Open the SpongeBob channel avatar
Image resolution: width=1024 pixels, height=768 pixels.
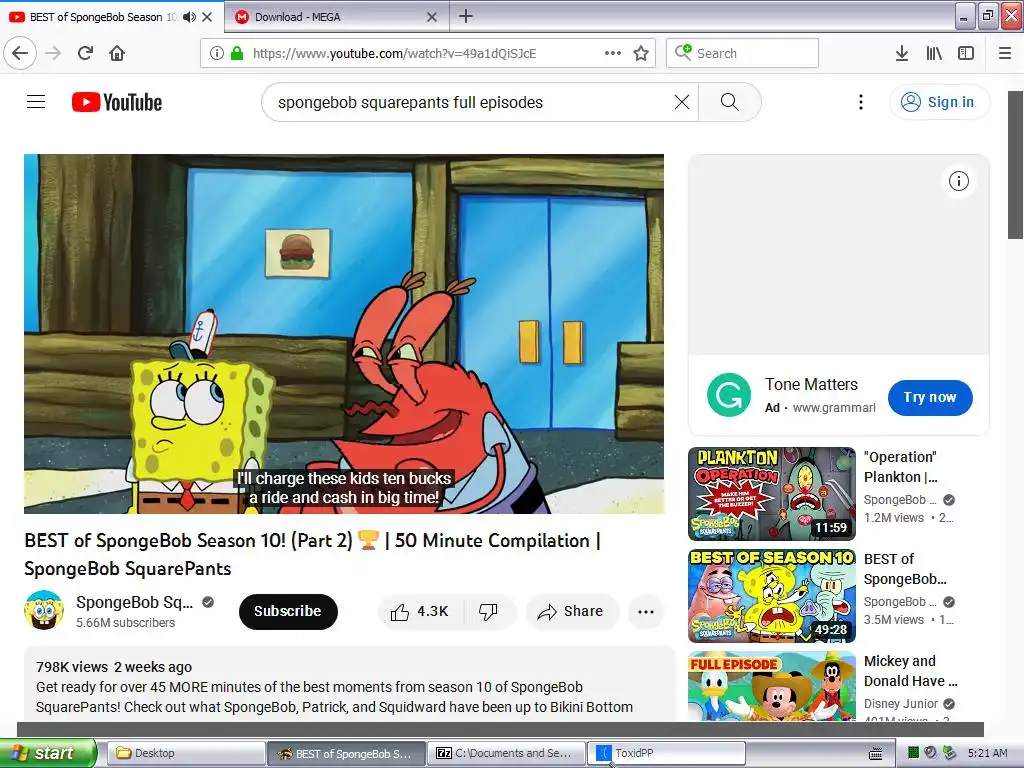click(x=44, y=610)
